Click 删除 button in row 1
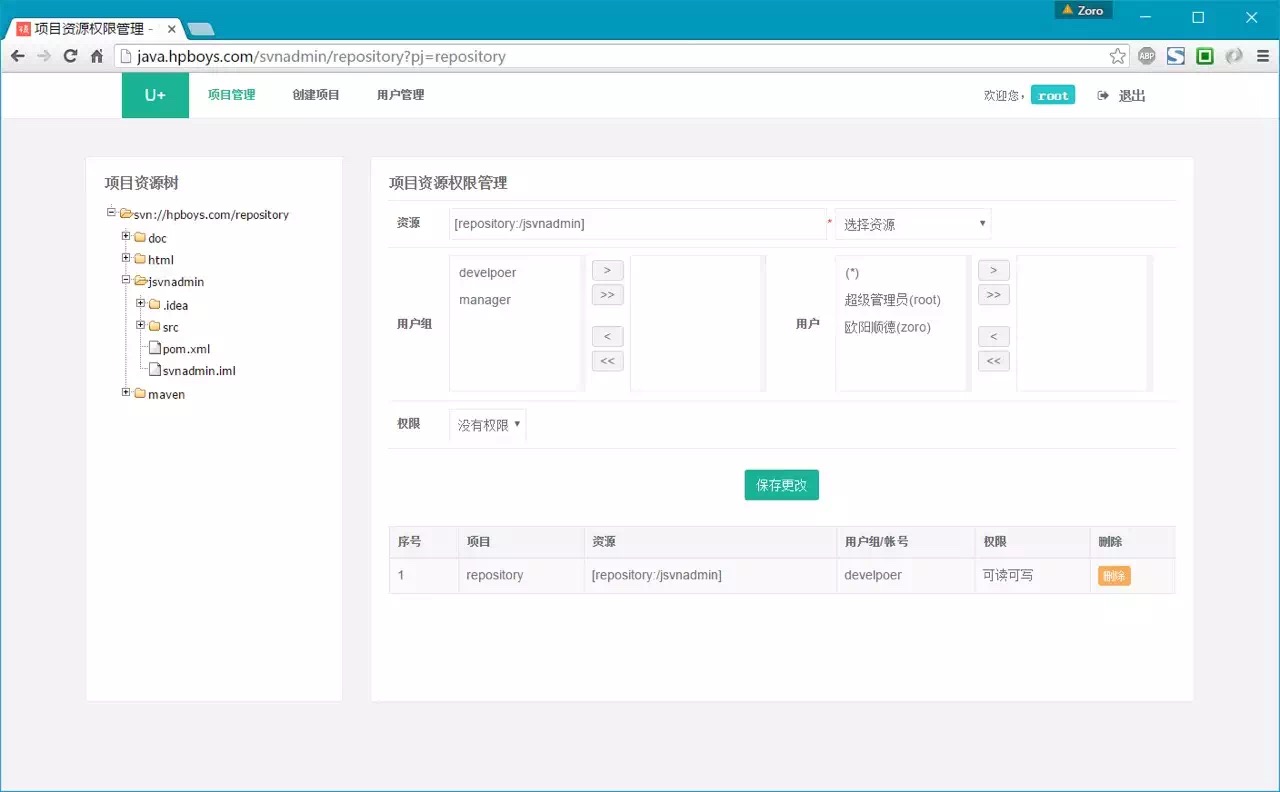 1114,576
